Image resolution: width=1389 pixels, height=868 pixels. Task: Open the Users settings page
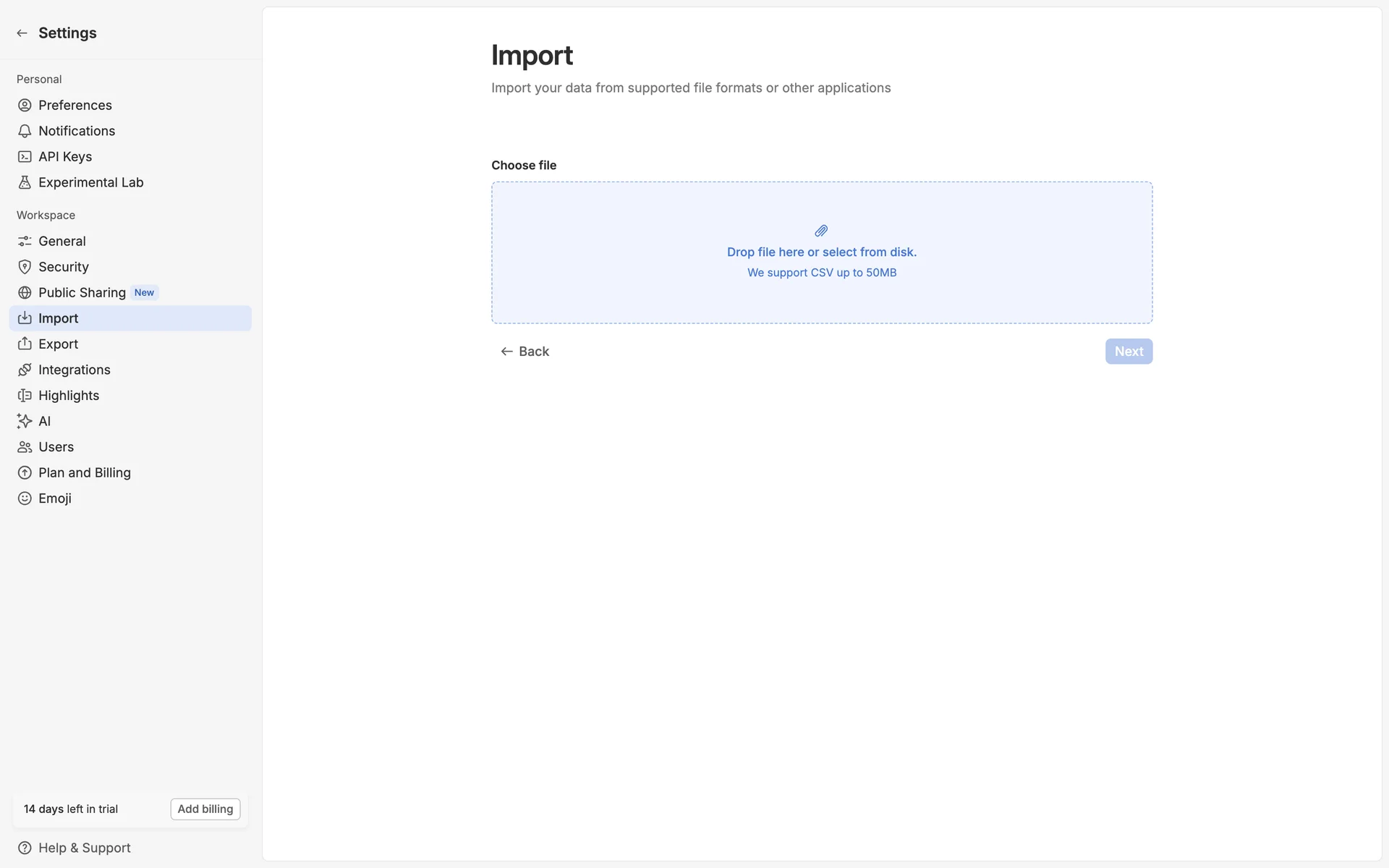(56, 447)
